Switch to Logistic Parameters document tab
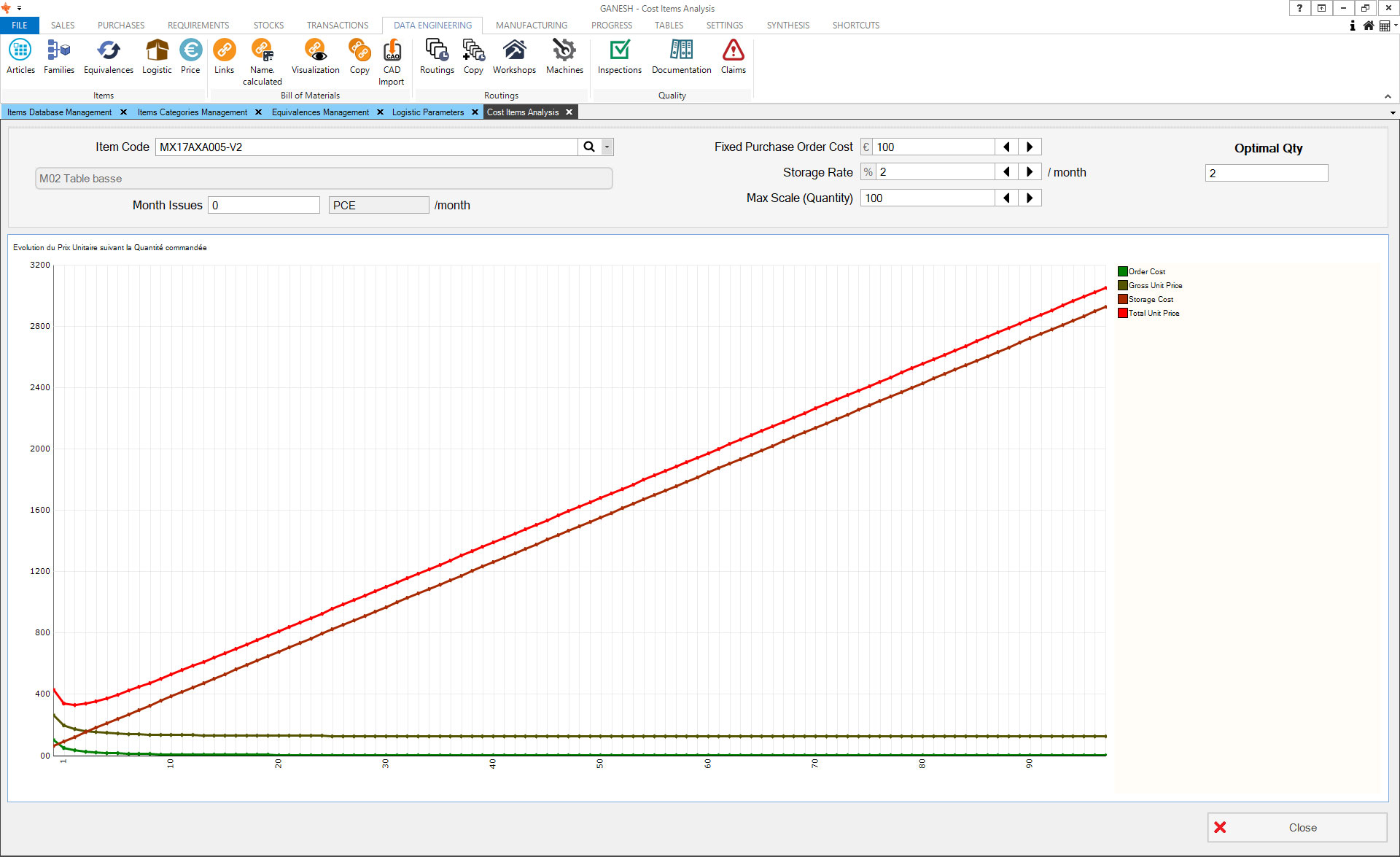Screen dimensions: 1400x857 tap(427, 112)
